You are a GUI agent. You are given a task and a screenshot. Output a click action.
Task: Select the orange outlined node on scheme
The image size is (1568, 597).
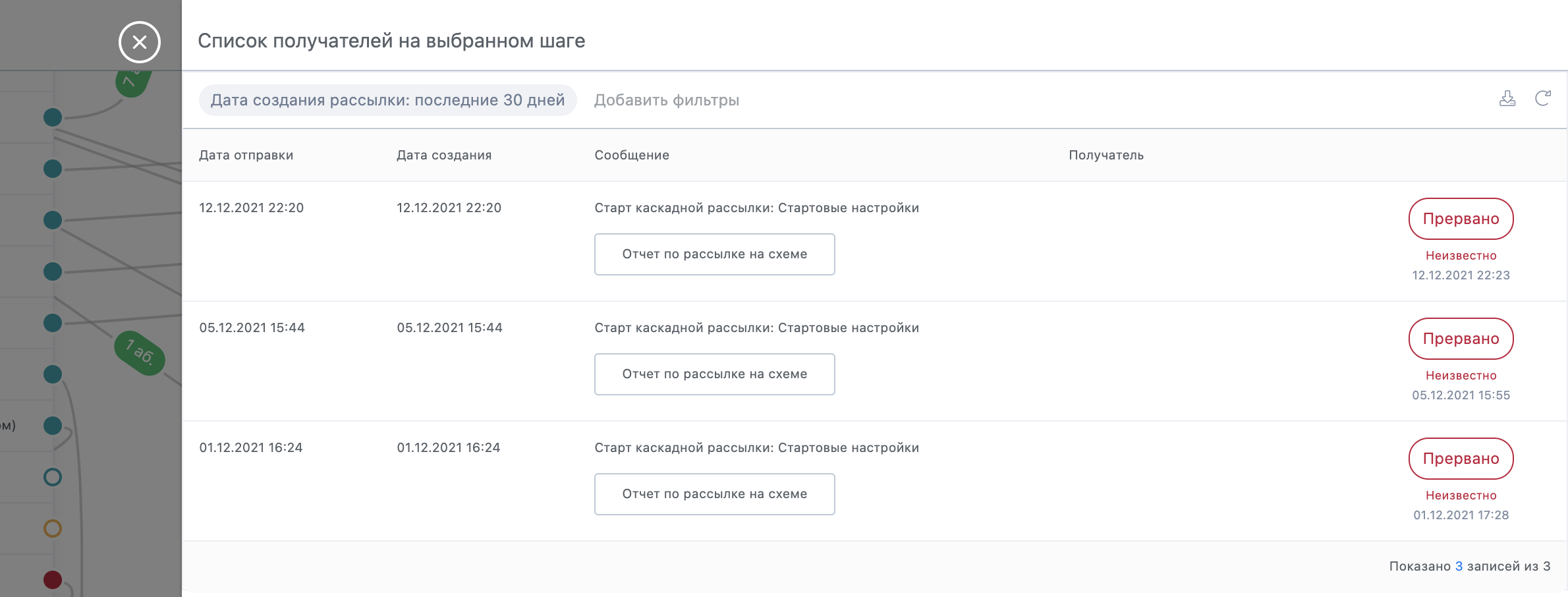(53, 528)
